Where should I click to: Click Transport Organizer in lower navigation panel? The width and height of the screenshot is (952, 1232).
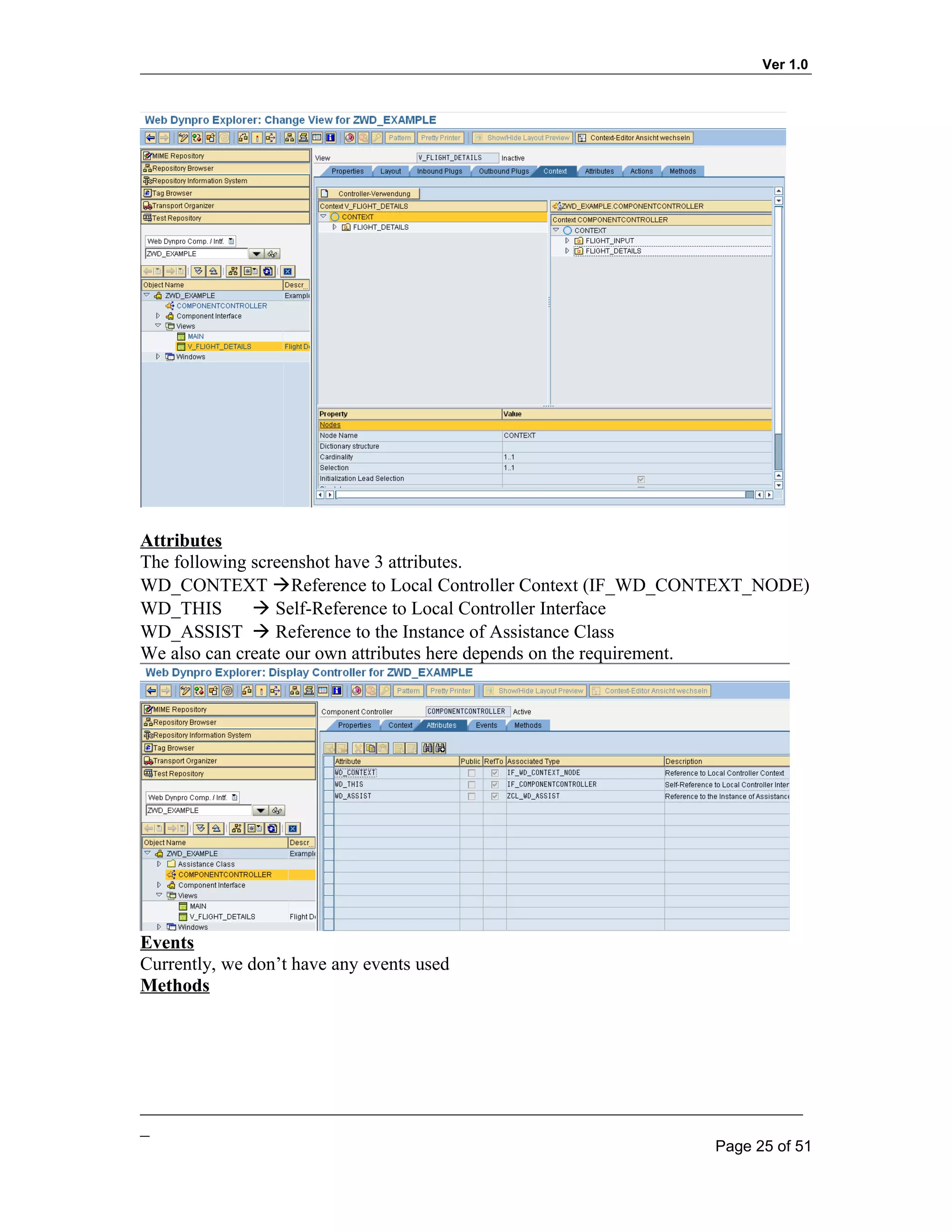point(185,761)
